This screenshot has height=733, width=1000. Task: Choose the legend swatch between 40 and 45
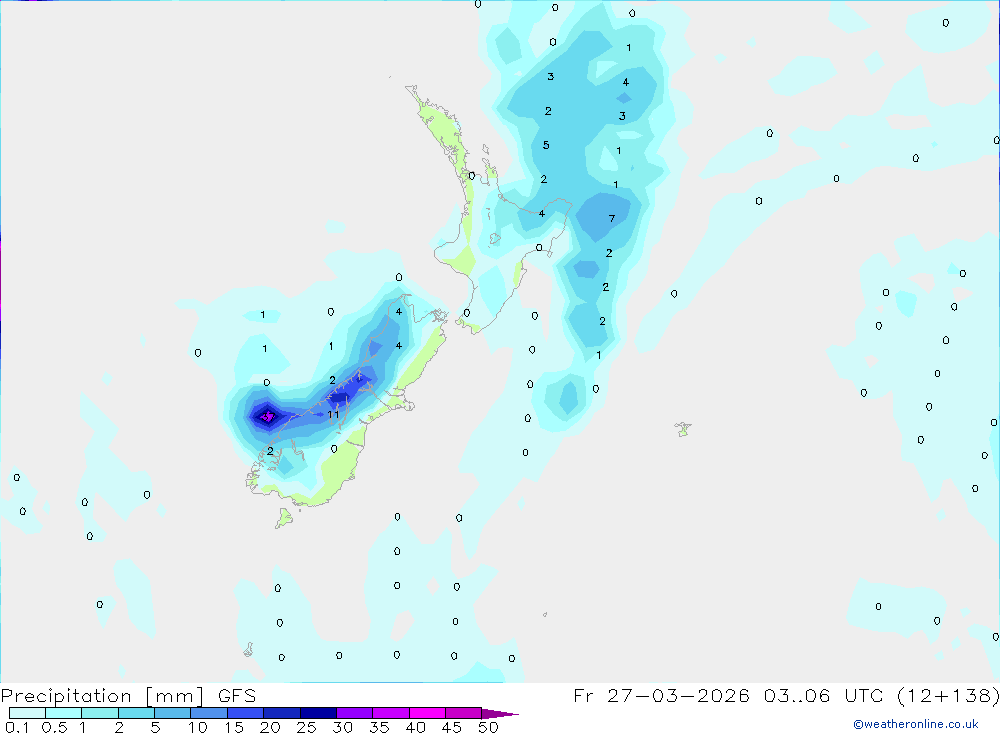pos(427,713)
